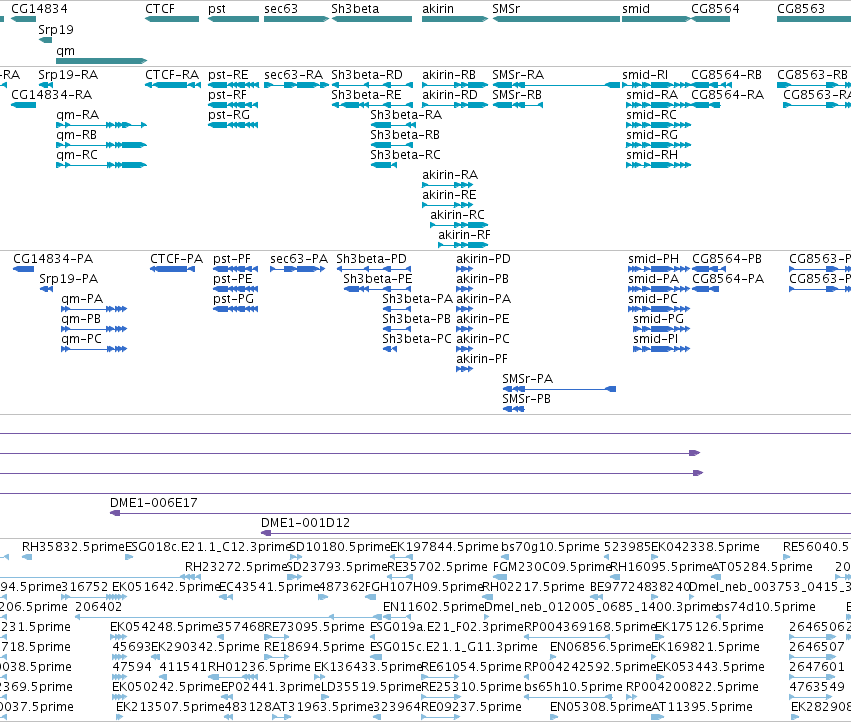This screenshot has height=722, width=851.
Task: Select the Sh3beta-PC protein label
Action: click(x=417, y=339)
